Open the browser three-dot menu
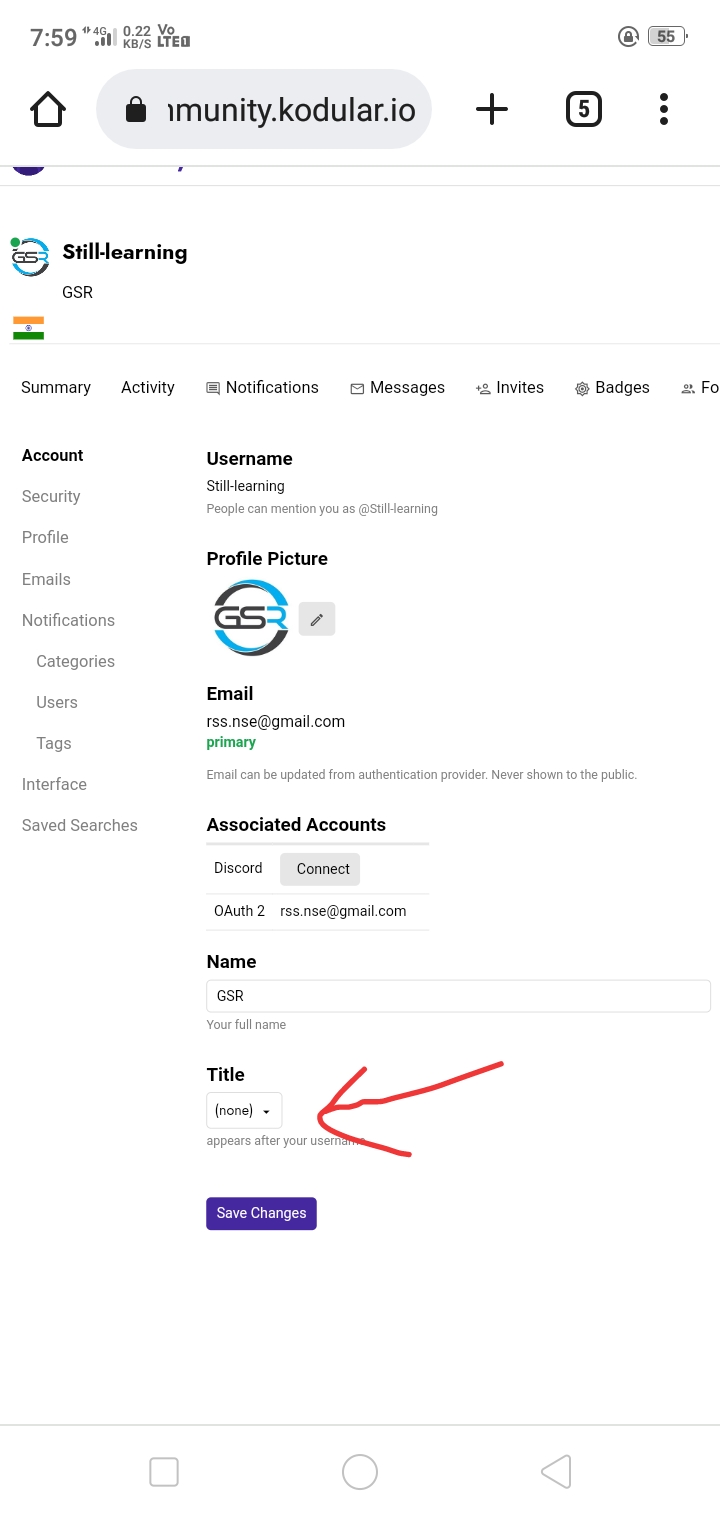Screen dimensions: 720x1520 pos(664,109)
